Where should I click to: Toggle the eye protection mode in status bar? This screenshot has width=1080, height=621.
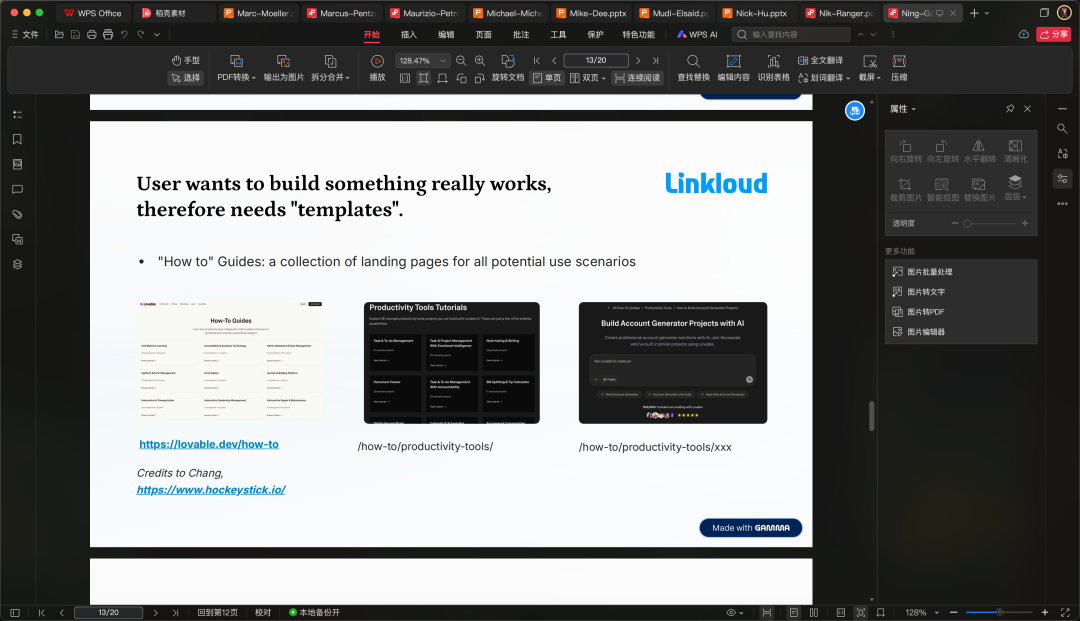pos(735,612)
